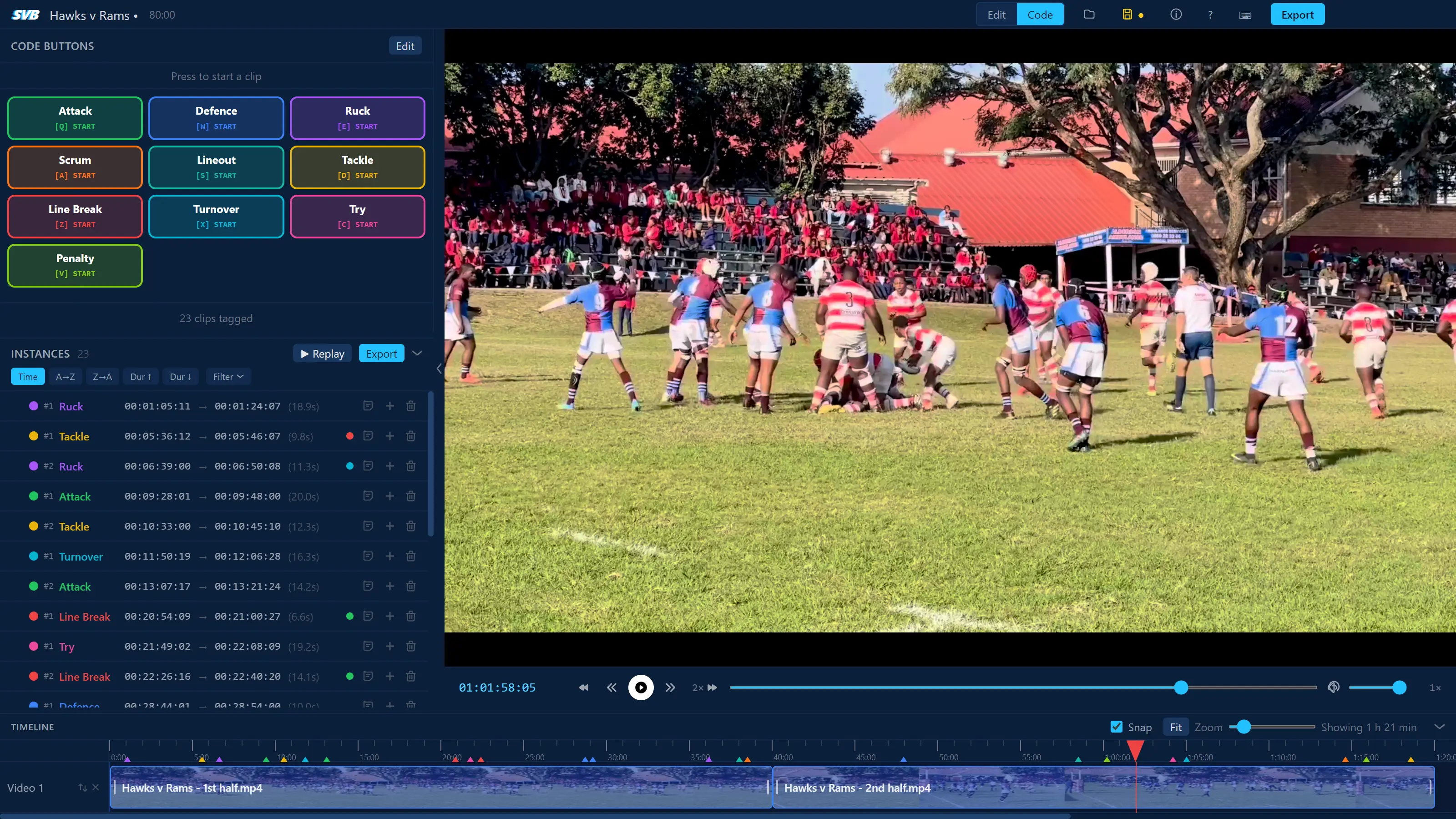Click the top-right Export button
This screenshot has width=1456, height=819.
click(x=1297, y=15)
